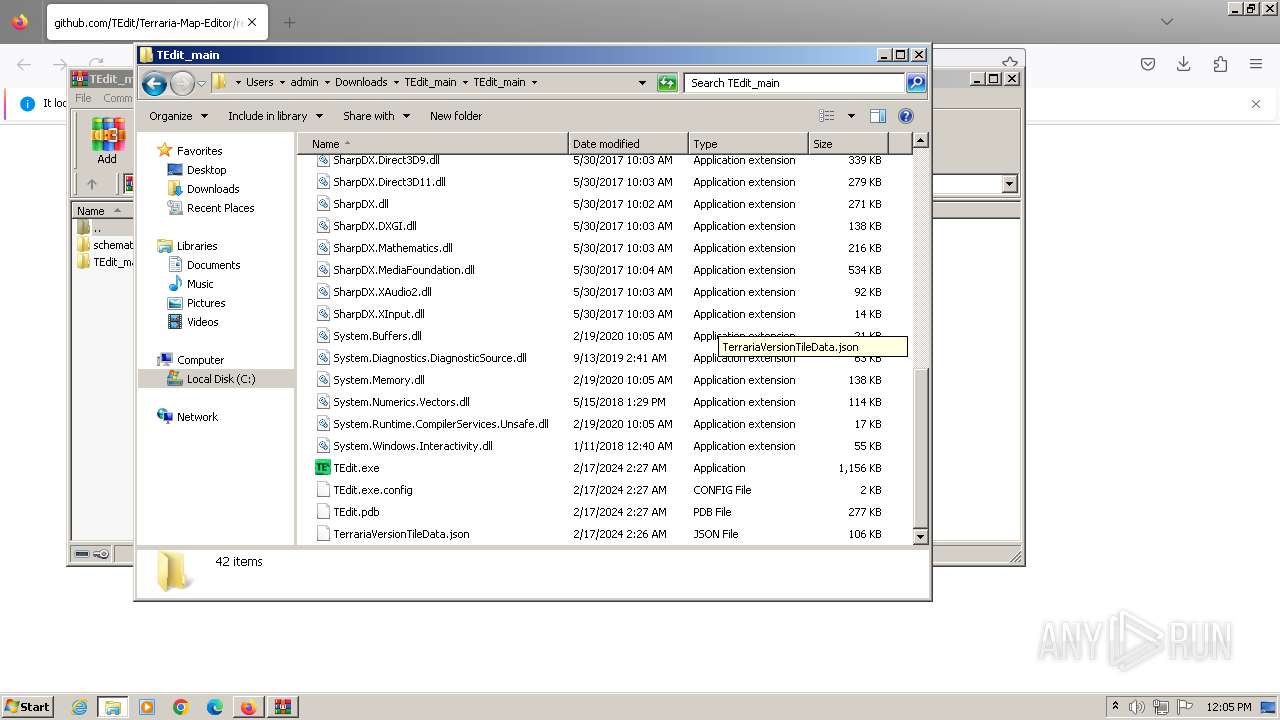Open the Organize dropdown menu
The height and width of the screenshot is (720, 1280).
[178, 116]
